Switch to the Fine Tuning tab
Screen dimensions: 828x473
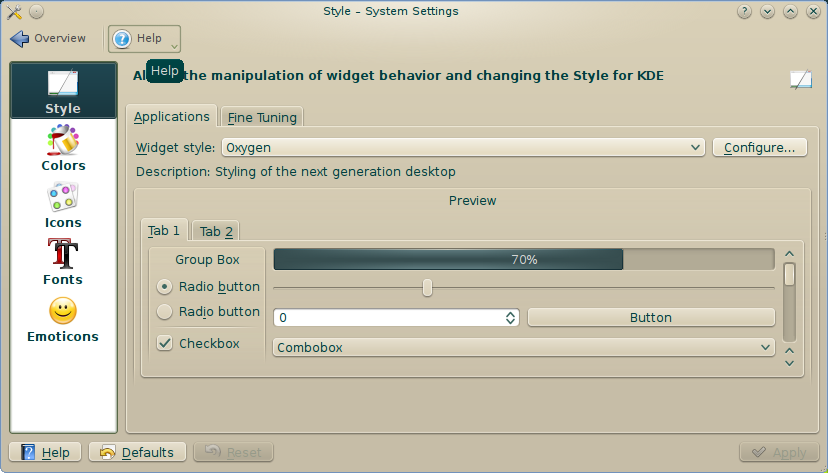(x=262, y=117)
